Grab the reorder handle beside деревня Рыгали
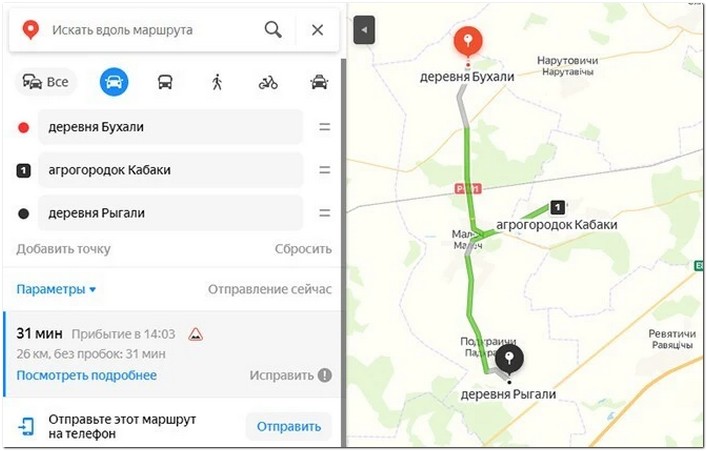Viewport: 707px width, 451px height. 325,213
